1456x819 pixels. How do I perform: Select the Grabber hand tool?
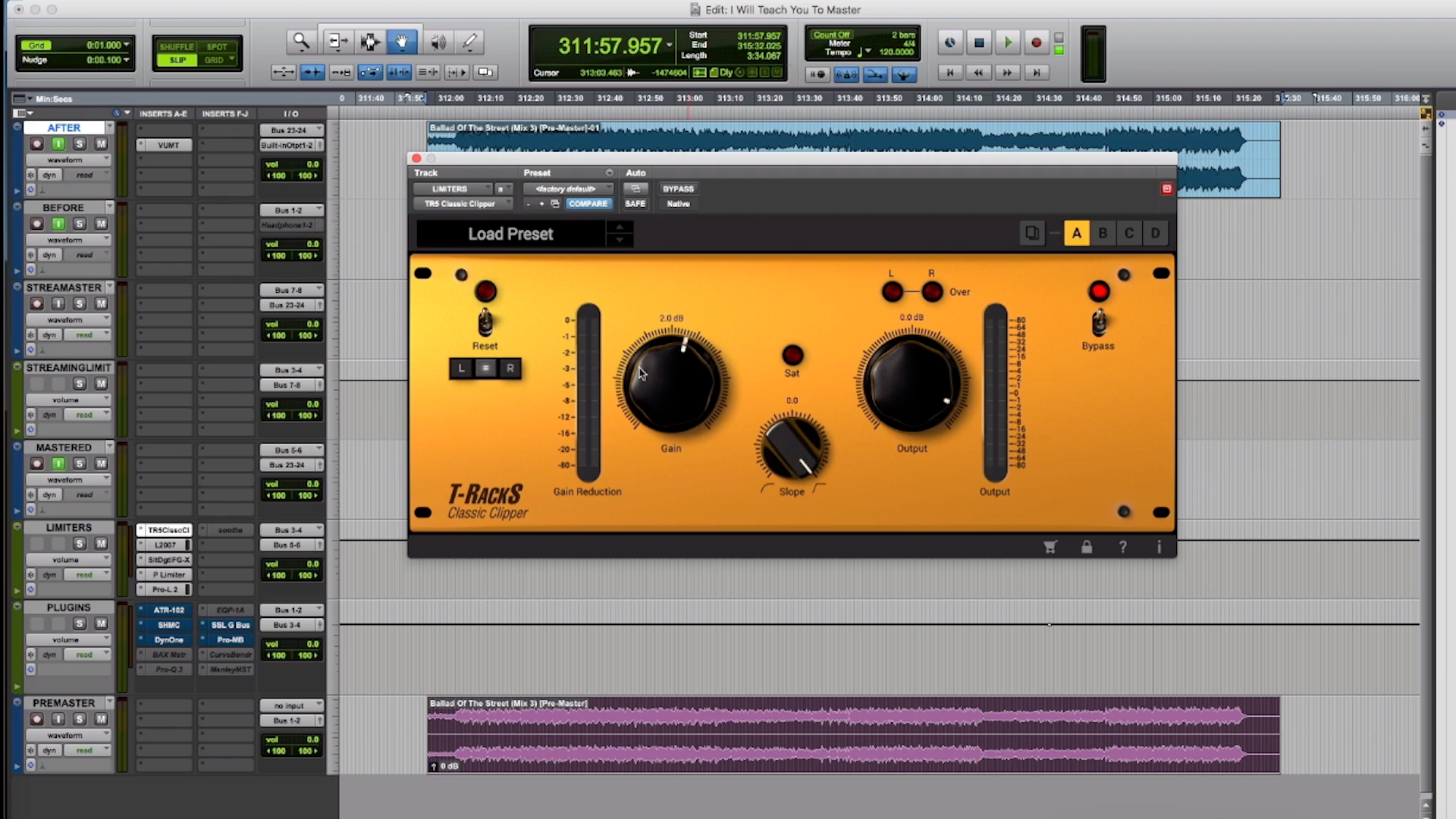point(402,42)
